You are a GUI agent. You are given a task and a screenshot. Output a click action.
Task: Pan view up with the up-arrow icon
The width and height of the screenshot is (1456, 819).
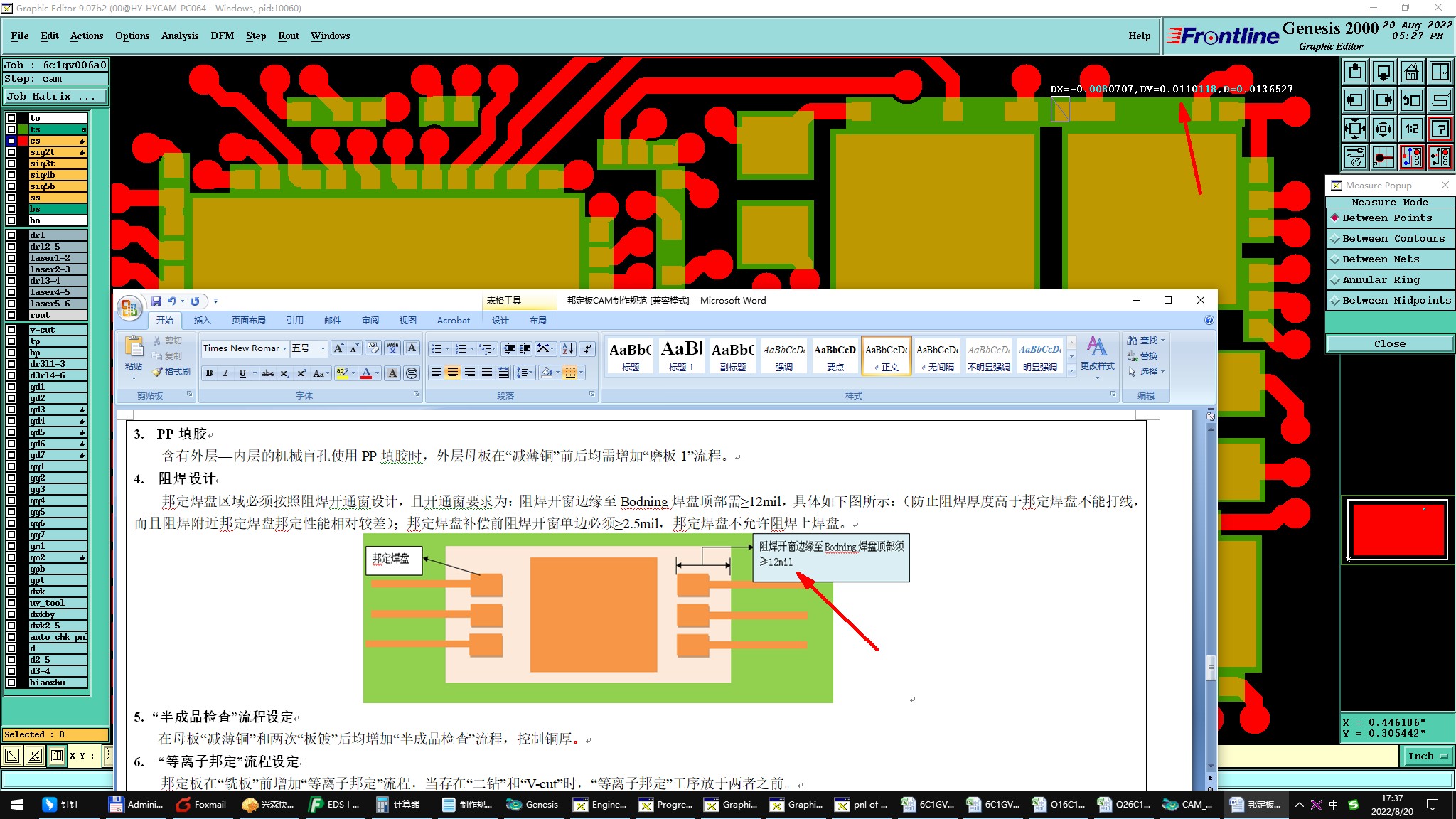1355,72
